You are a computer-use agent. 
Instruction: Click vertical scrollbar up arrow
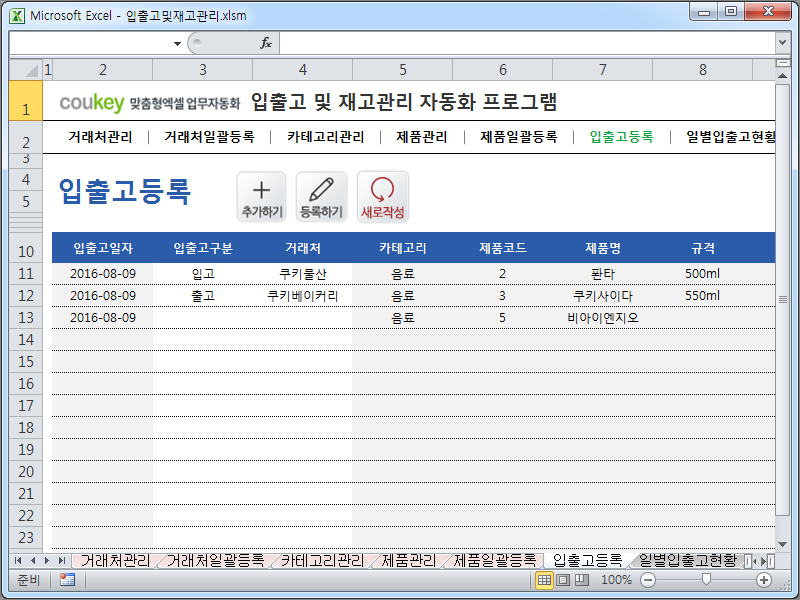[782, 76]
